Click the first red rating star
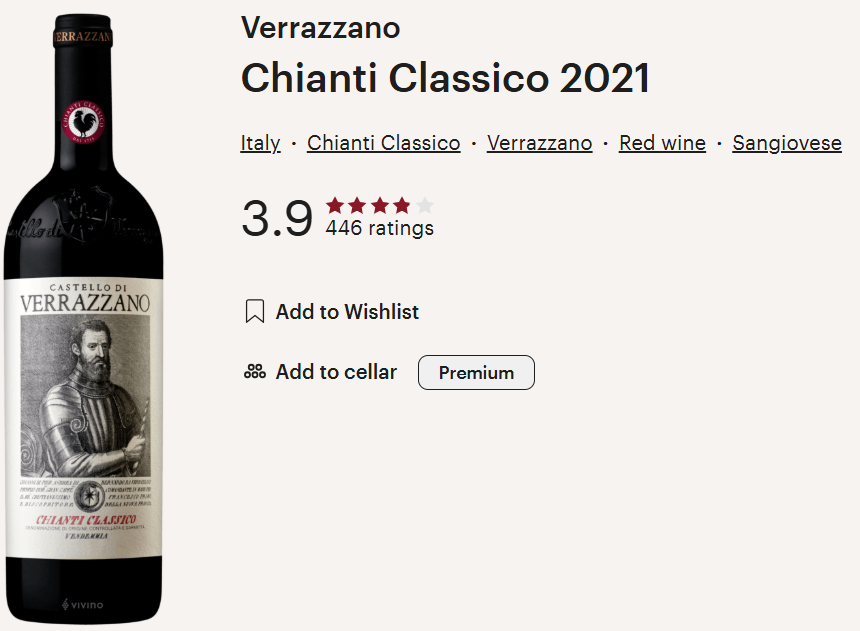Screen dimensions: 860x631 (335, 206)
